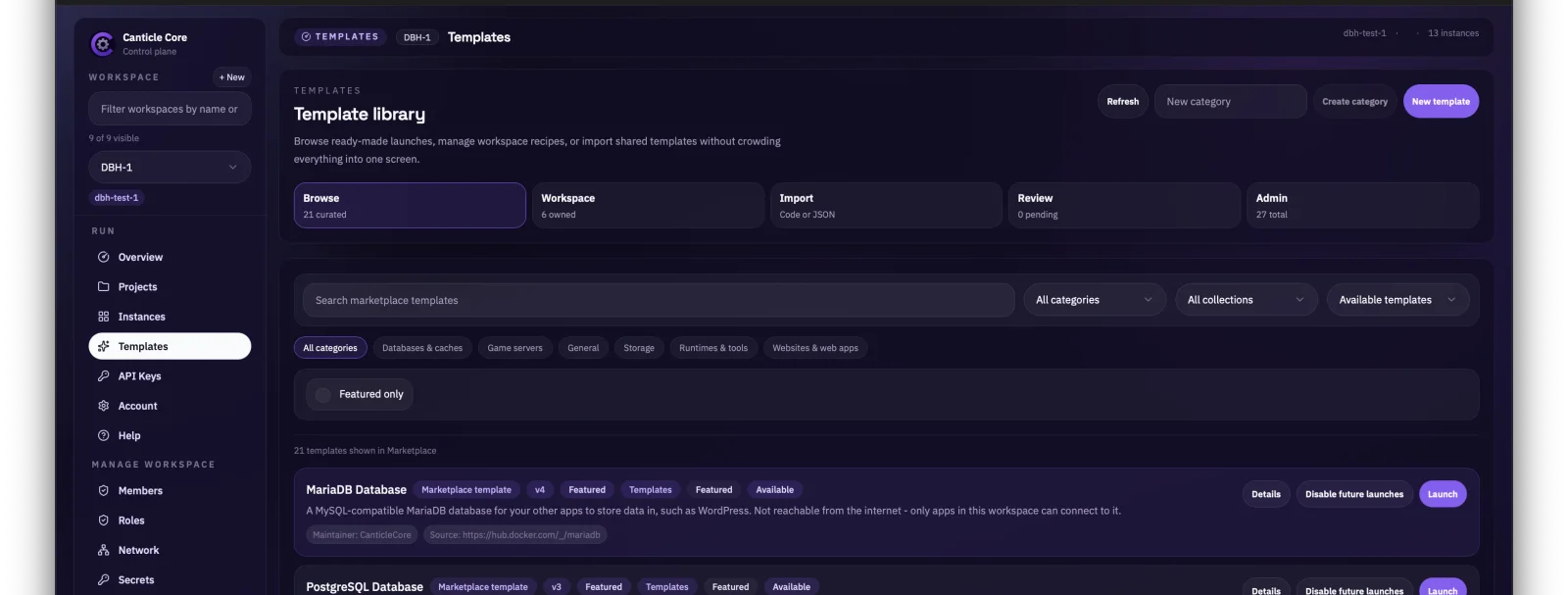Viewport: 1568px width, 595px height.
Task: Disable future launches for PostgreSQL Database
Action: tap(1354, 590)
